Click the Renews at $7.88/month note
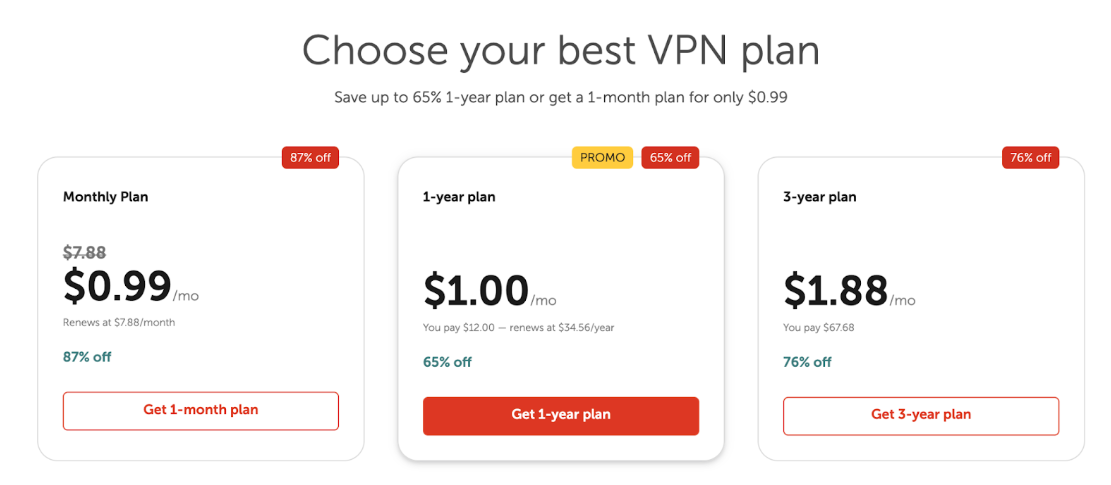Image resolution: width=1111 pixels, height=485 pixels. click(x=119, y=322)
